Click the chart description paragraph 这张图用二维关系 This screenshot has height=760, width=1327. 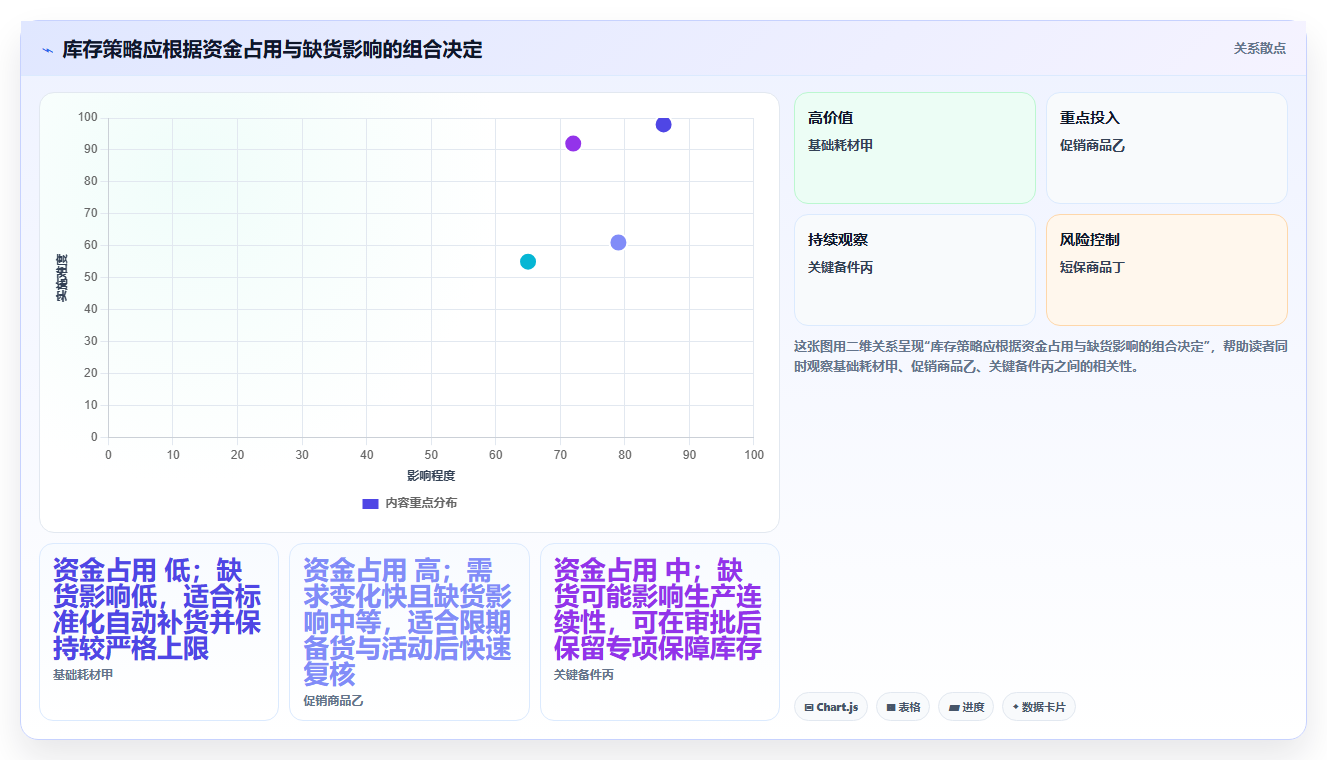tap(1040, 356)
